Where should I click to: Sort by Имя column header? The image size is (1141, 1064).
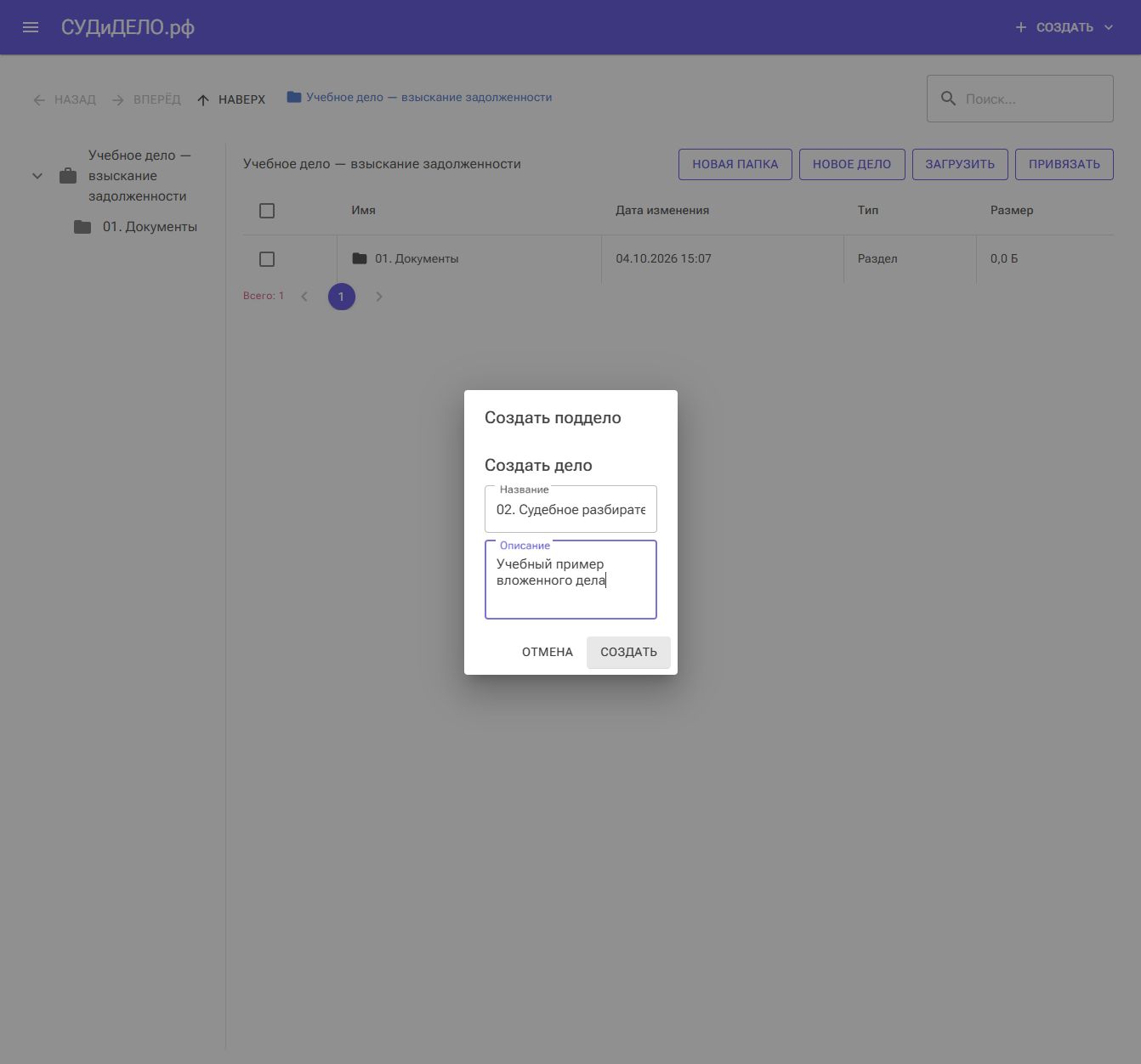363,210
